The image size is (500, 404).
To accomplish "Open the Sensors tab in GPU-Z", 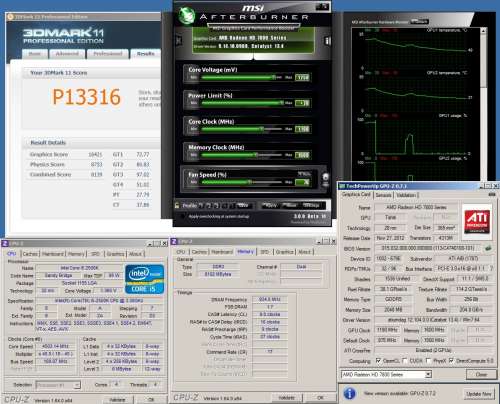I will coord(383,195).
